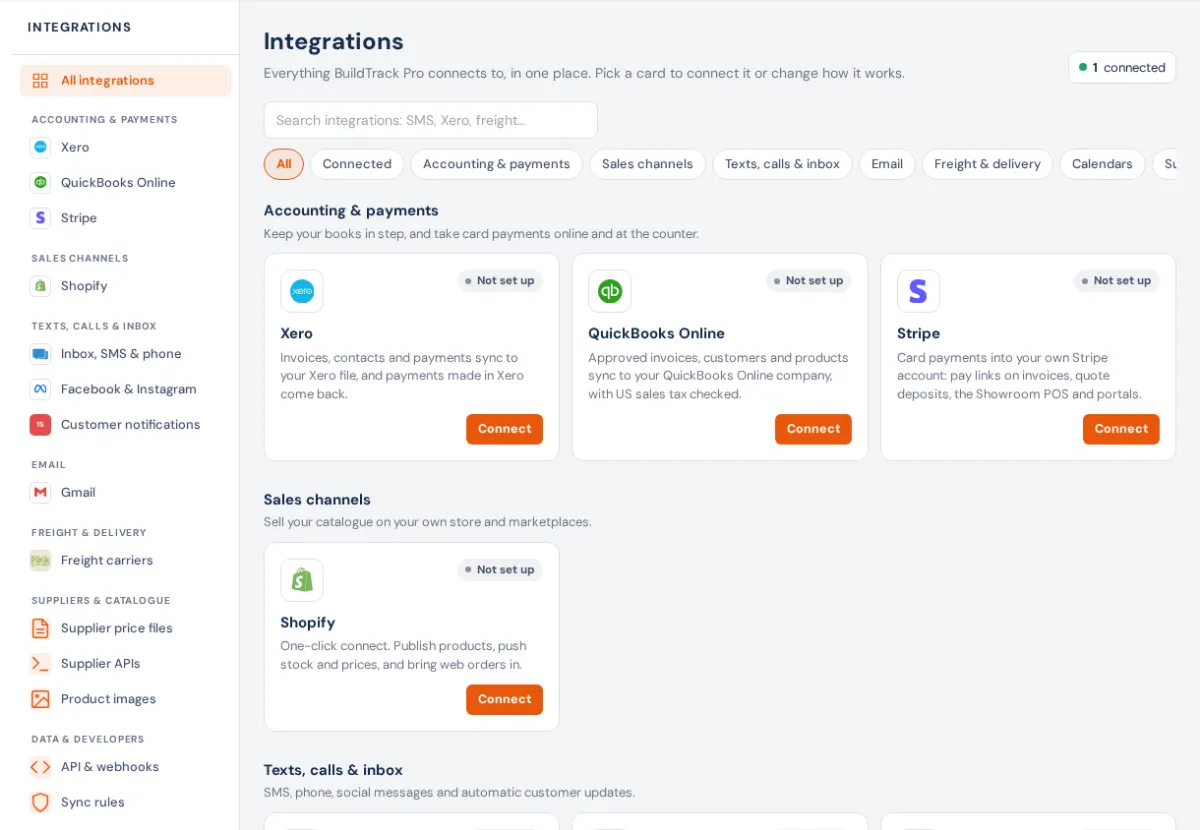Click Not set up badge on Shopify card
Screen dimensions: 1200x830
point(500,570)
